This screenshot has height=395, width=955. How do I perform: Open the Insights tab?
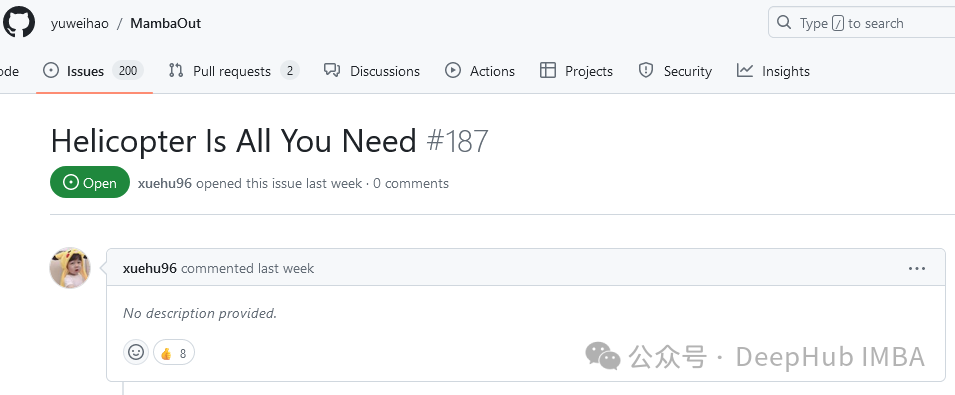[773, 71]
